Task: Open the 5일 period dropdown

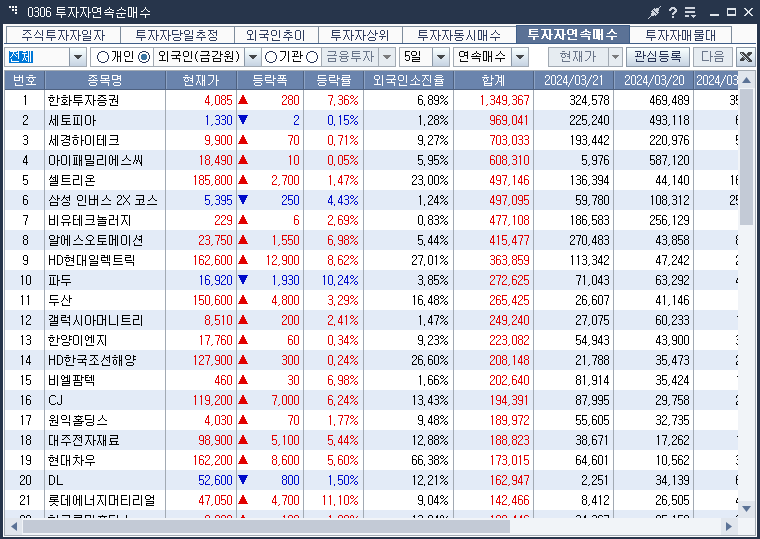Action: pyautogui.click(x=441, y=57)
